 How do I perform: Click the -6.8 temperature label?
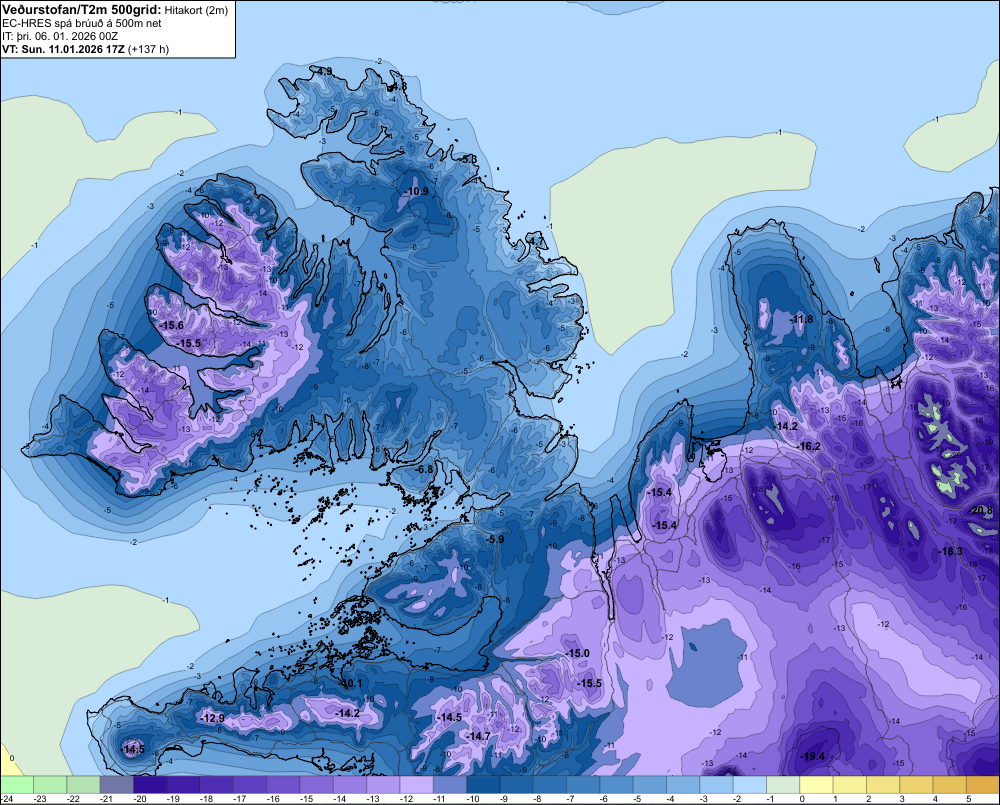coord(424,469)
